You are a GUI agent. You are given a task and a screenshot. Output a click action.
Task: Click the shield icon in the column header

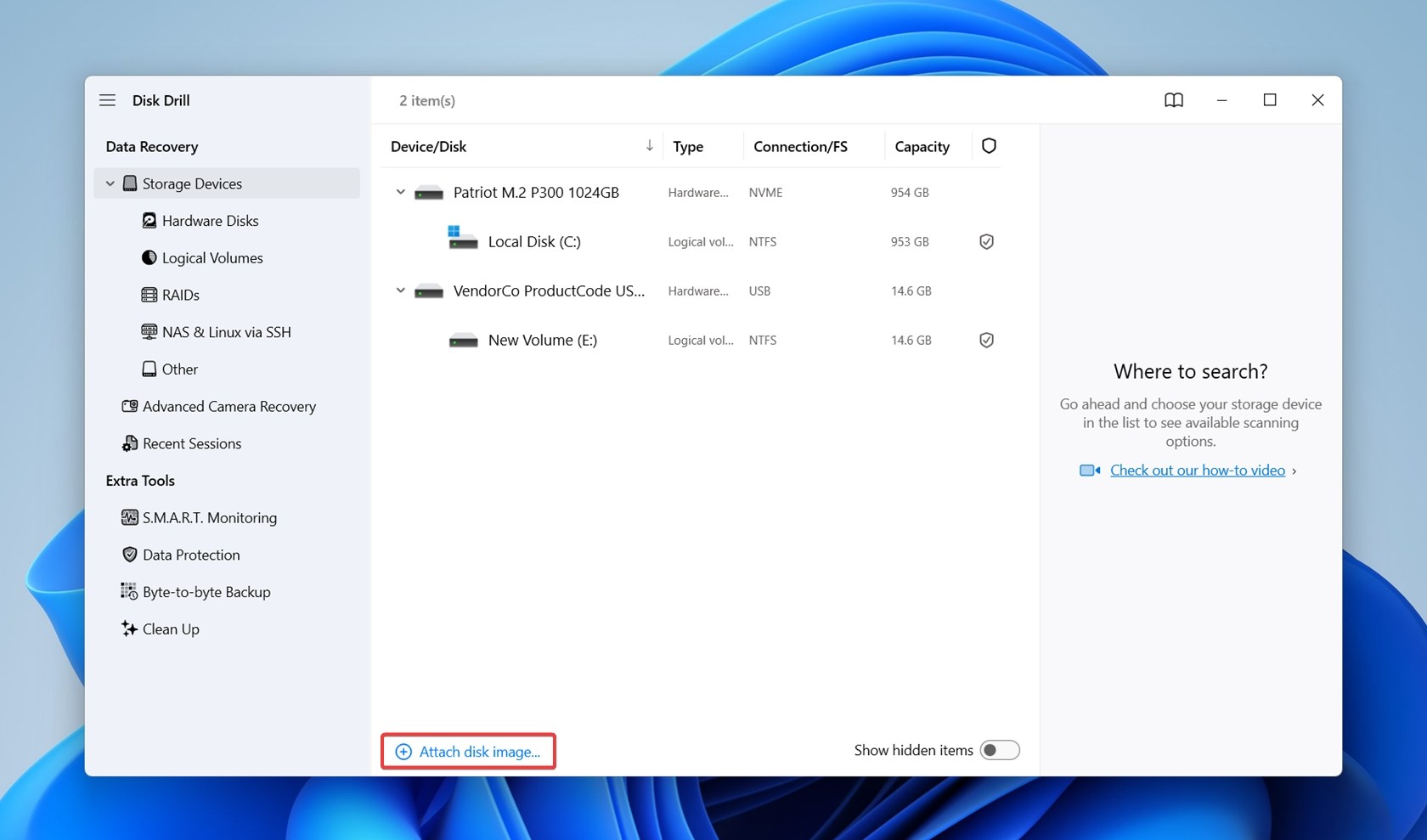tap(988, 145)
